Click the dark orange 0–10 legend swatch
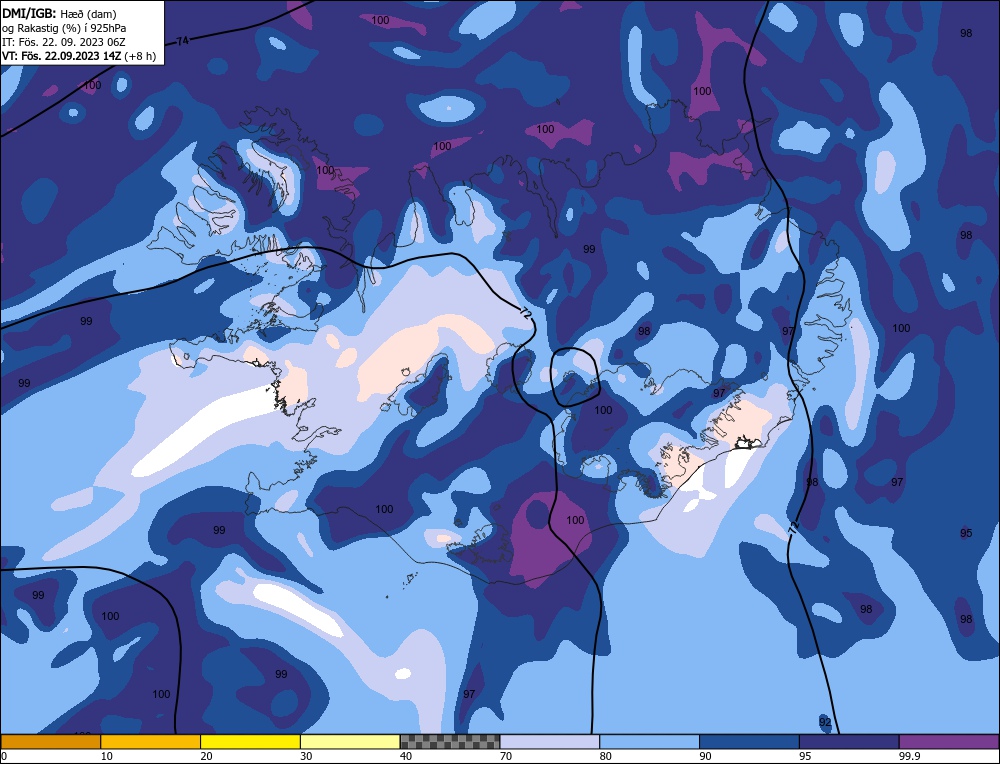This screenshot has width=1000, height=764. pyautogui.click(x=50, y=742)
